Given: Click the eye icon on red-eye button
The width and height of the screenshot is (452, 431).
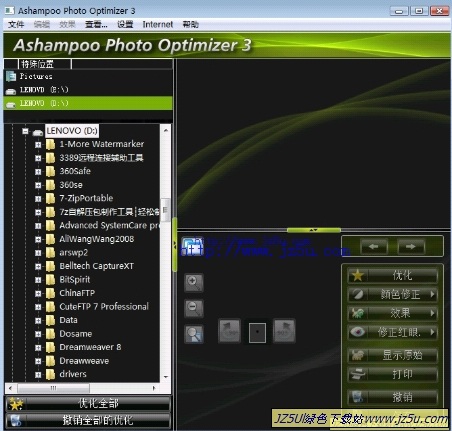Looking at the screenshot, I should tap(358, 332).
